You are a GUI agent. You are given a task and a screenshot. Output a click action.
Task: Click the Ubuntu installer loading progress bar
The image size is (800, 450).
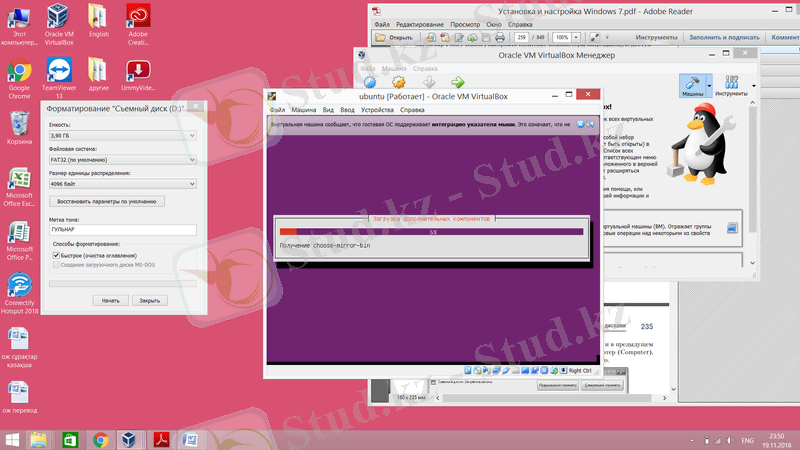click(432, 232)
